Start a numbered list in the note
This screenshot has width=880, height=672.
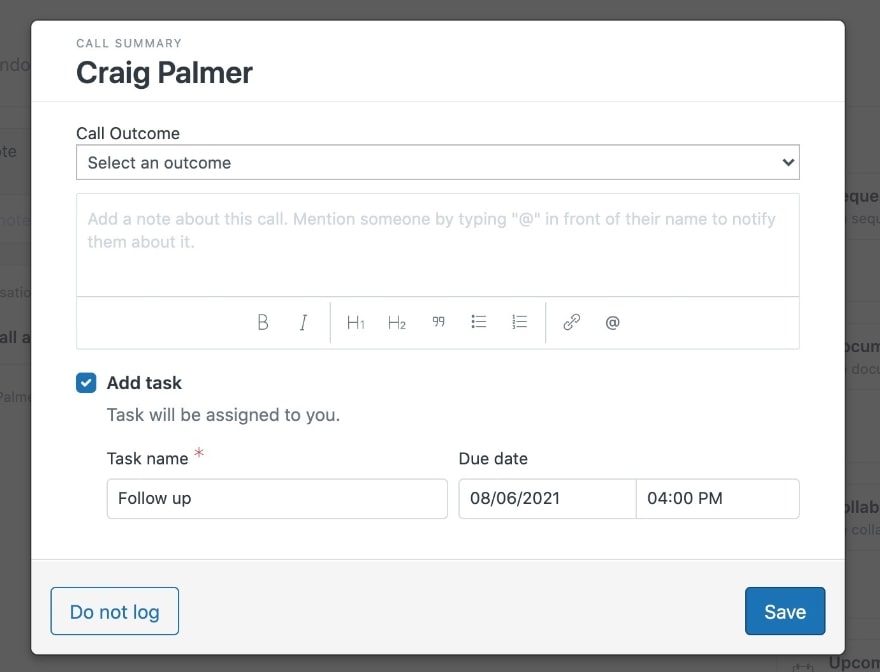tap(520, 323)
